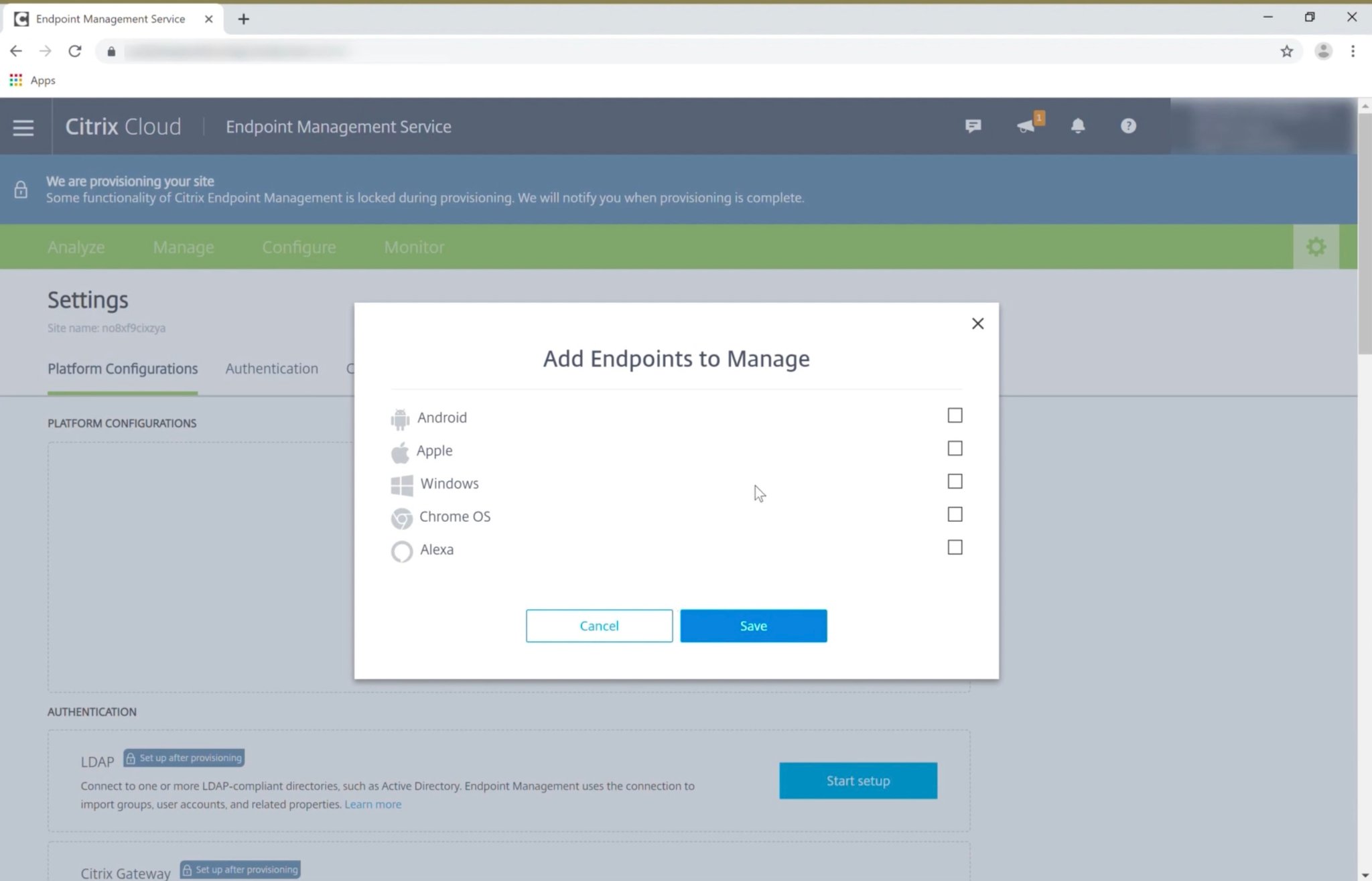
Task: Enable the Apple endpoint checkbox
Action: pyautogui.click(x=955, y=448)
